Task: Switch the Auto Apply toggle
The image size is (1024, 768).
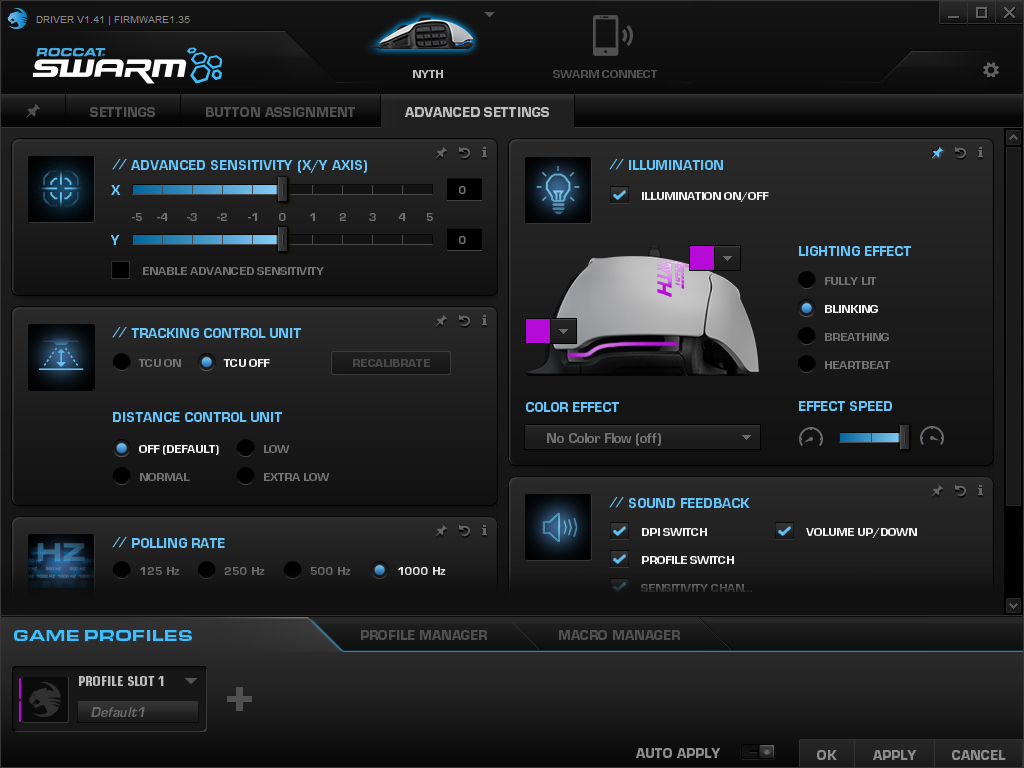Action: click(758, 752)
